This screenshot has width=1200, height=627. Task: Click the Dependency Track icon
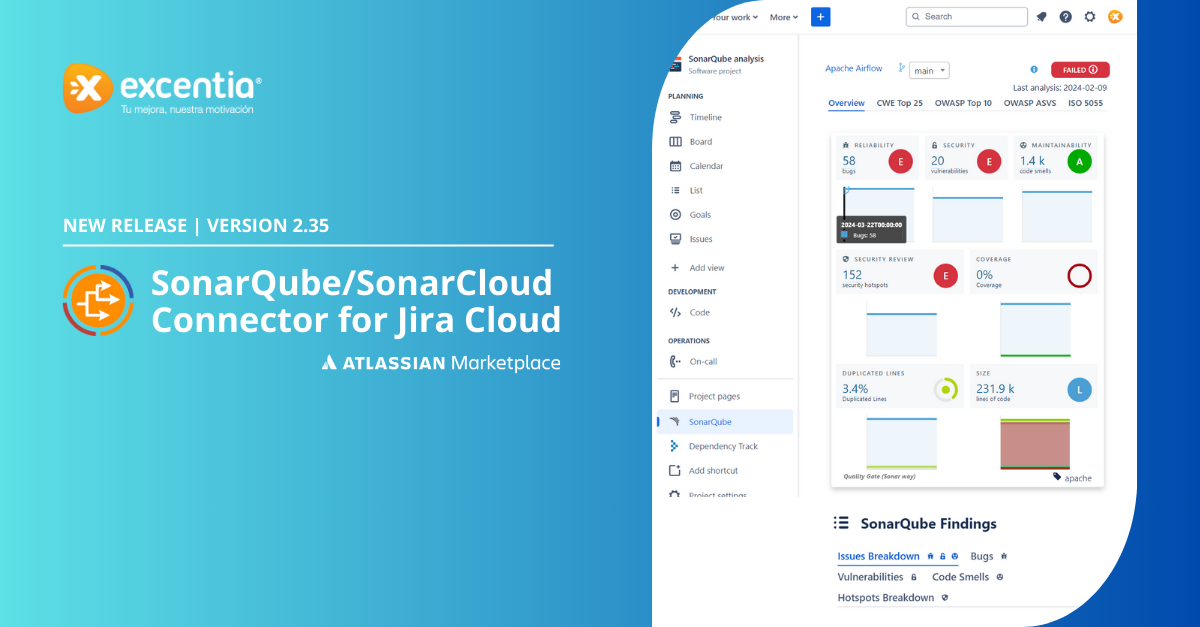point(676,446)
